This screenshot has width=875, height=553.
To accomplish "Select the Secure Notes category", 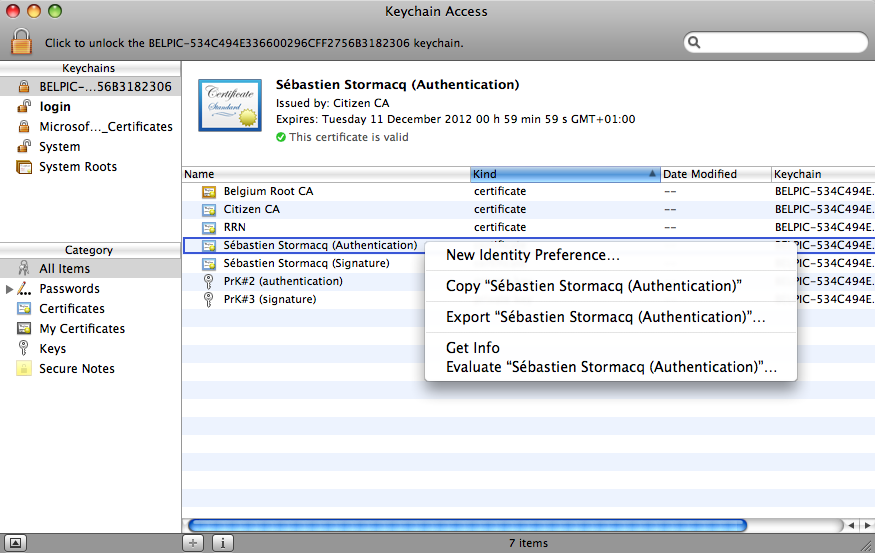I will click(x=90, y=369).
